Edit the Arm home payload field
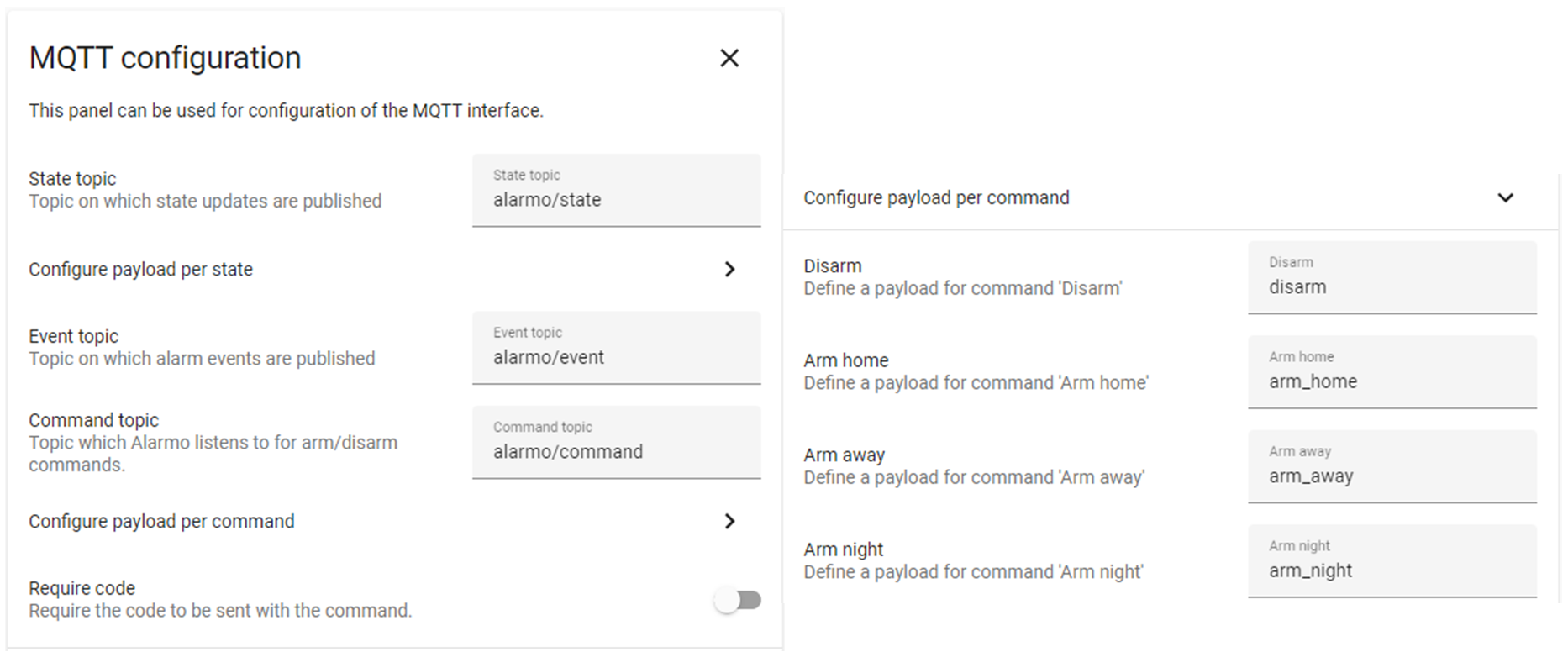 (x=1392, y=381)
